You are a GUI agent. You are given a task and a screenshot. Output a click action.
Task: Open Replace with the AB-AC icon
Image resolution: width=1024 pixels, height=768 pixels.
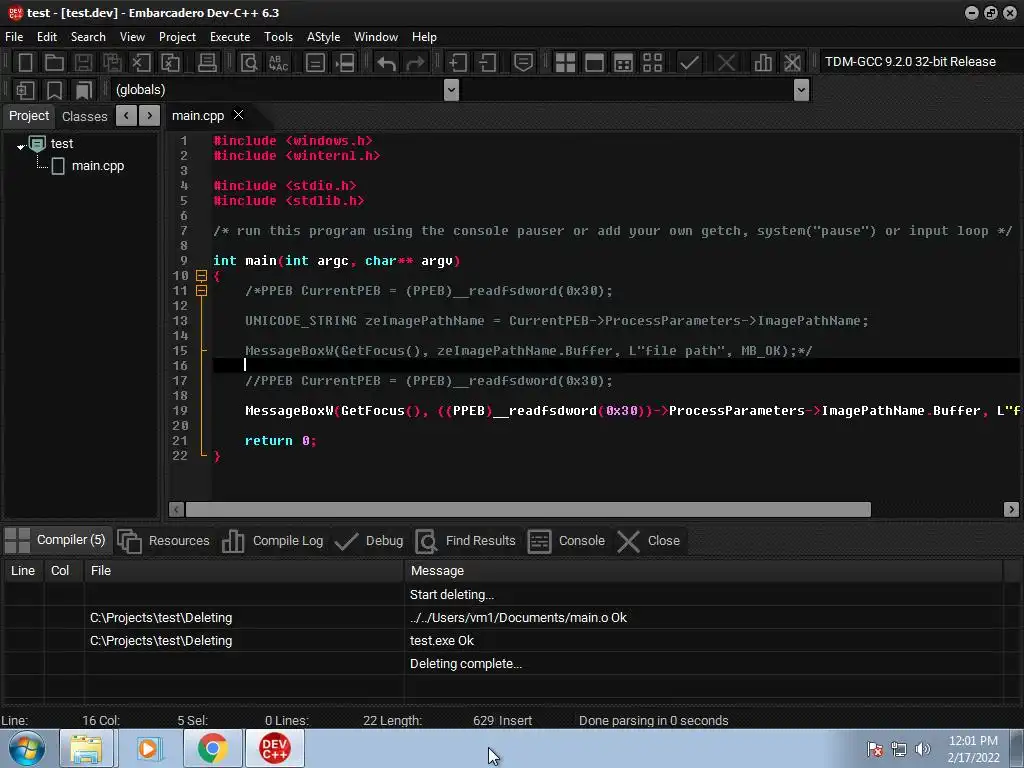coord(278,63)
